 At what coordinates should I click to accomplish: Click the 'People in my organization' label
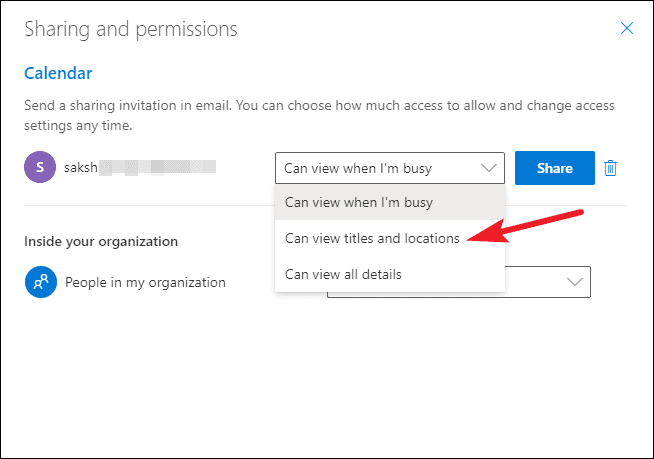point(145,282)
